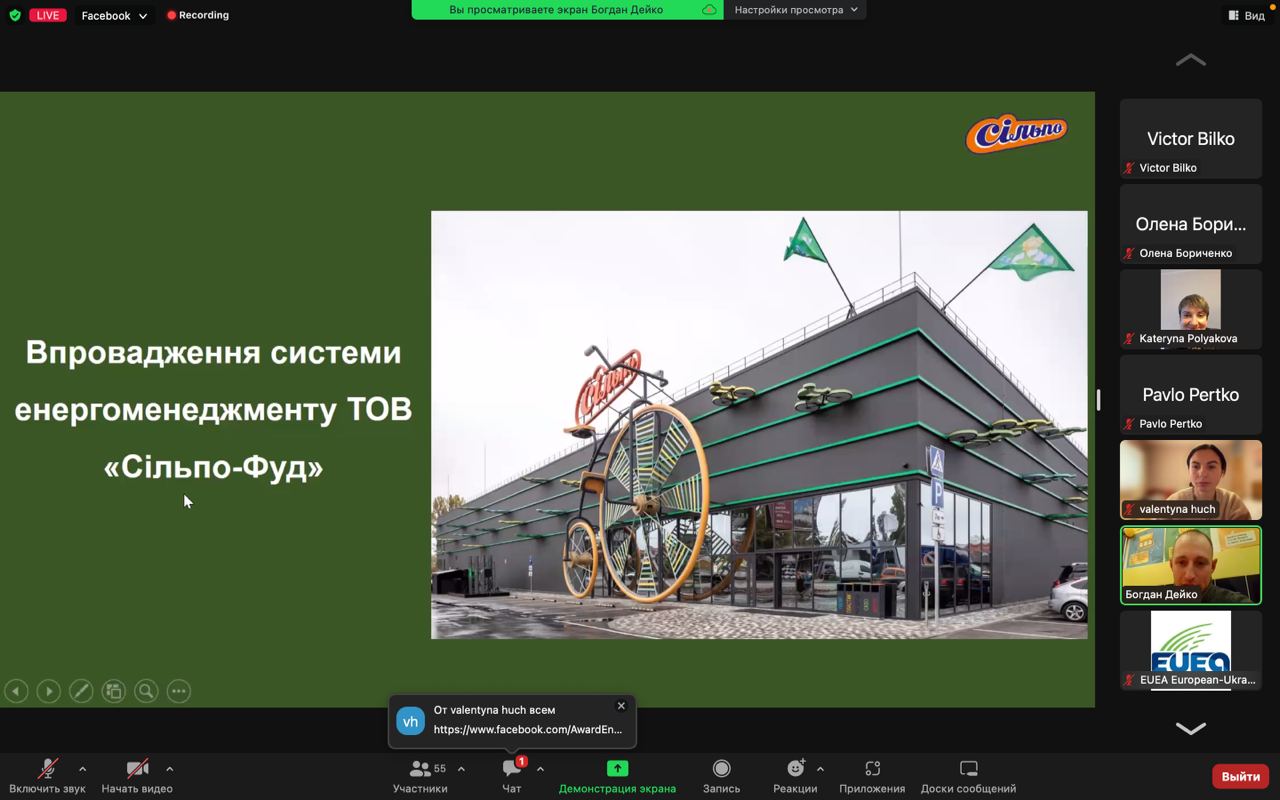Image resolution: width=1280 pixels, height=800 pixels.
Task: Turn on camera with Начать видео
Action: (x=137, y=776)
